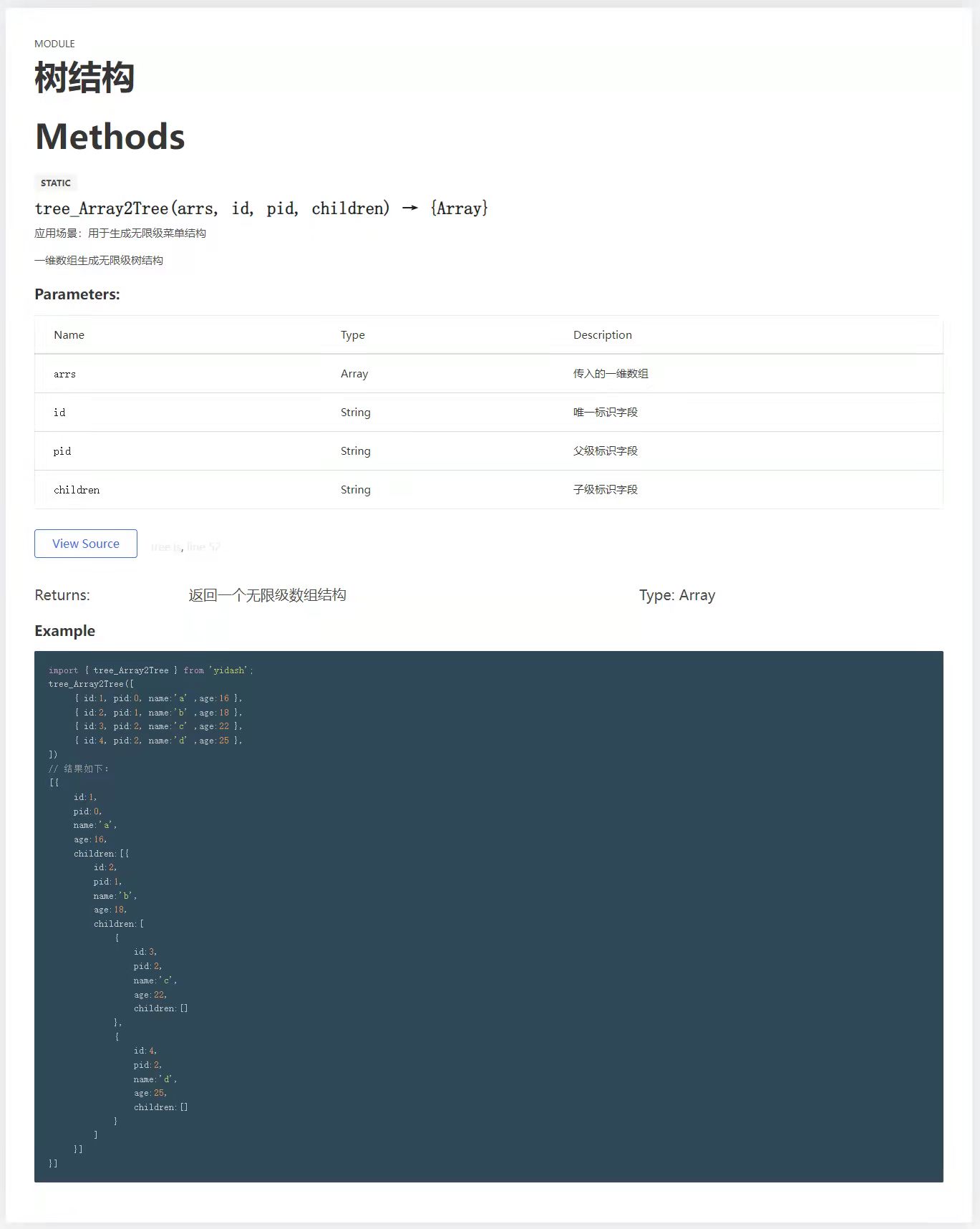Click the Type: Array return label
The width and height of the screenshot is (980, 1229).
pos(677,595)
